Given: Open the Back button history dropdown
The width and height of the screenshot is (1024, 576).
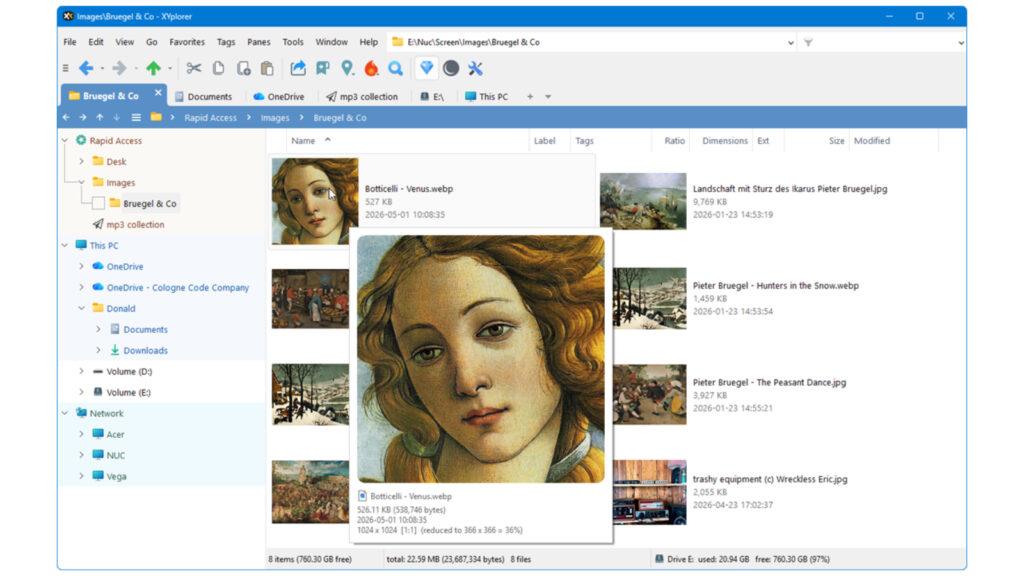Looking at the screenshot, I should (103, 69).
